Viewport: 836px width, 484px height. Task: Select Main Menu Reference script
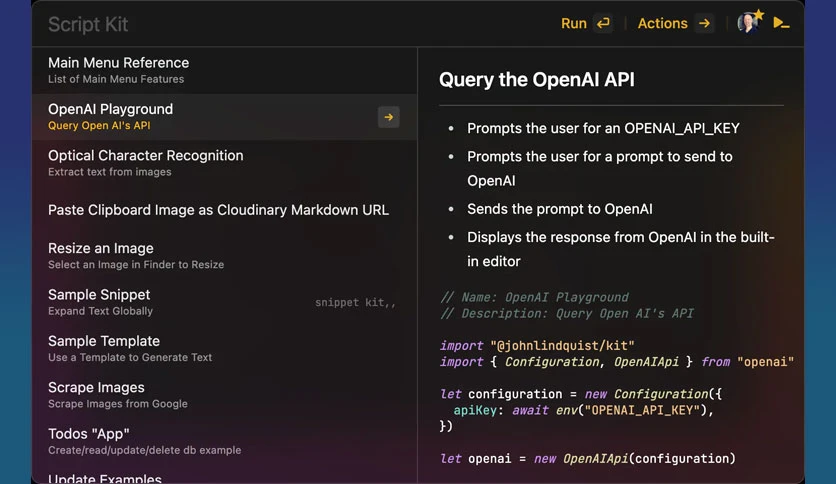pos(224,70)
